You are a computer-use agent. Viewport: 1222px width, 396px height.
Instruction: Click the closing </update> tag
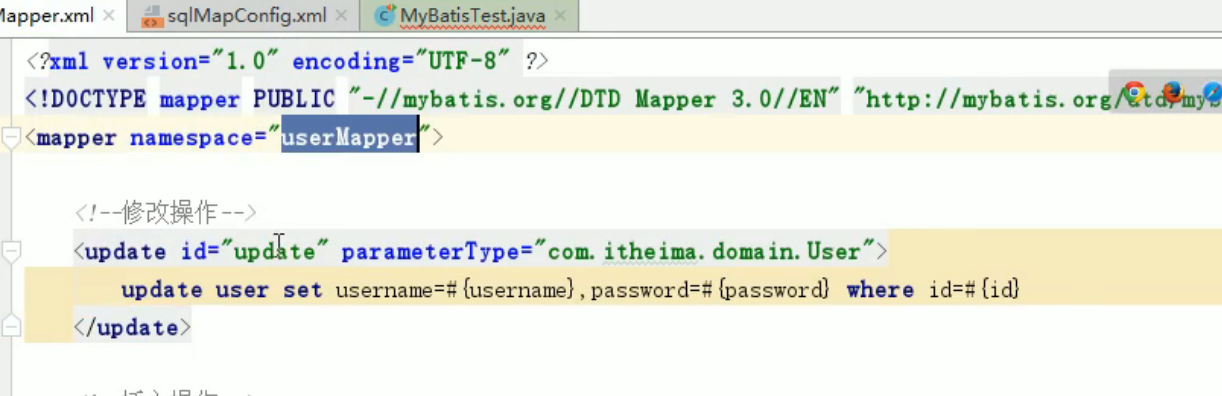pos(132,327)
